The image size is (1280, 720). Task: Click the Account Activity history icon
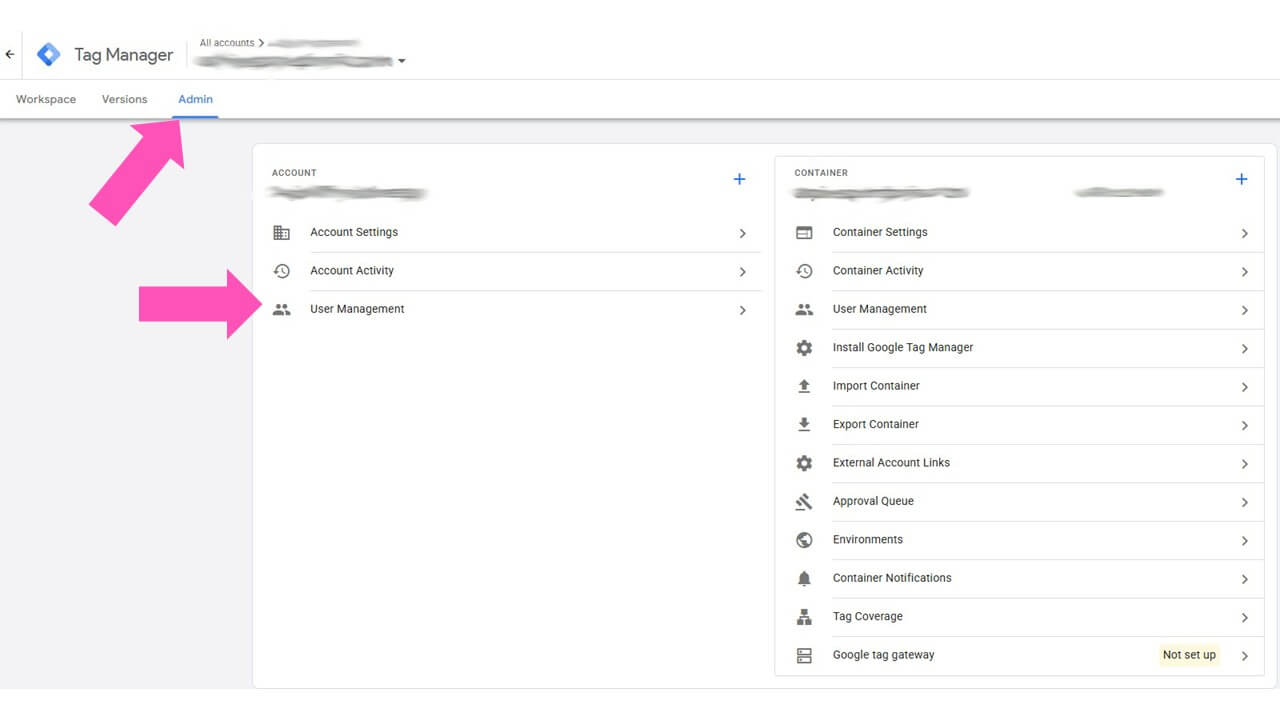tap(282, 271)
